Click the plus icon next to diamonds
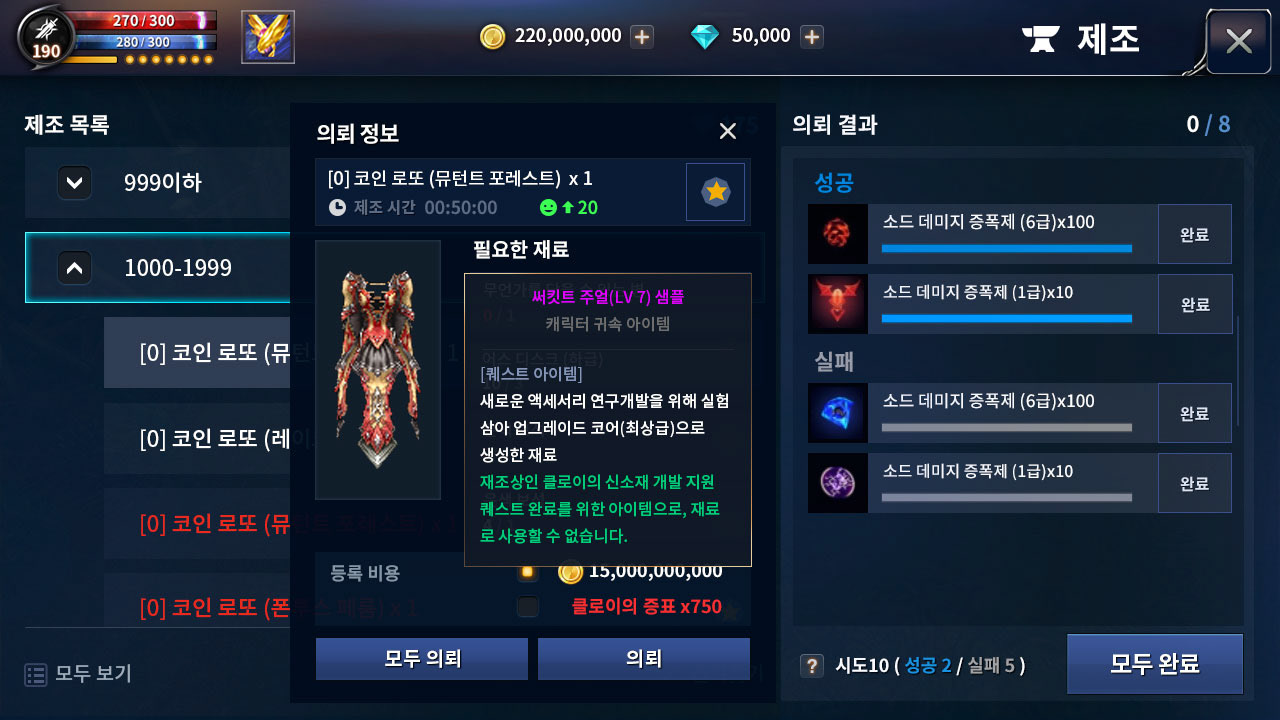The image size is (1280, 720). coord(812,37)
